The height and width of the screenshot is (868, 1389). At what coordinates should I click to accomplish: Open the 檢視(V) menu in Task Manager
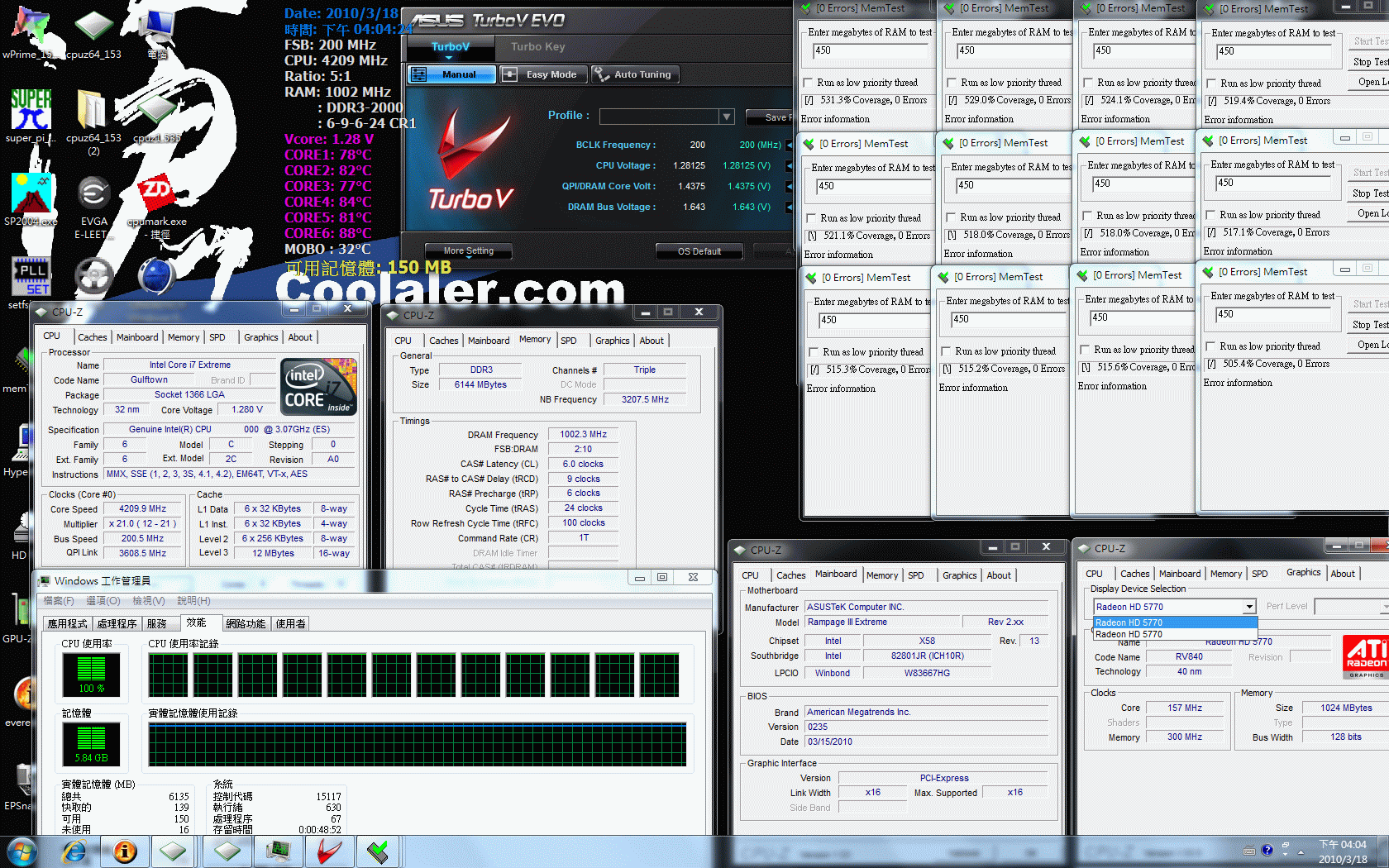tap(148, 601)
